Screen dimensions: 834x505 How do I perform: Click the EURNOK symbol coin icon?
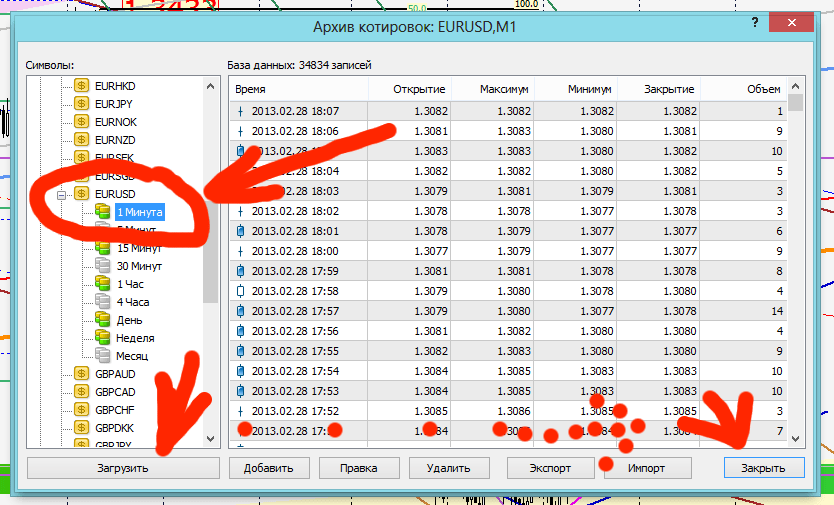coord(80,121)
